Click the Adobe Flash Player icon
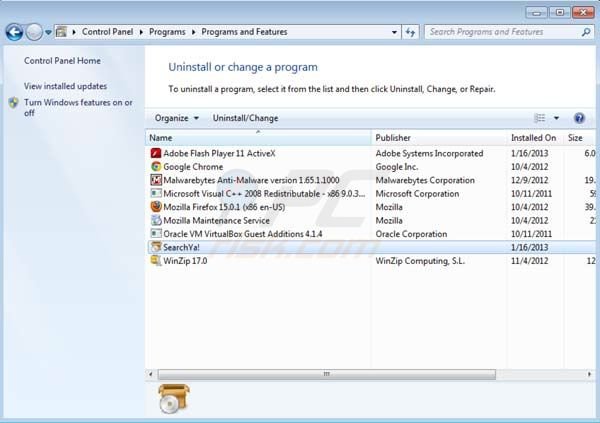Screen dimensions: 600x423 156,154
